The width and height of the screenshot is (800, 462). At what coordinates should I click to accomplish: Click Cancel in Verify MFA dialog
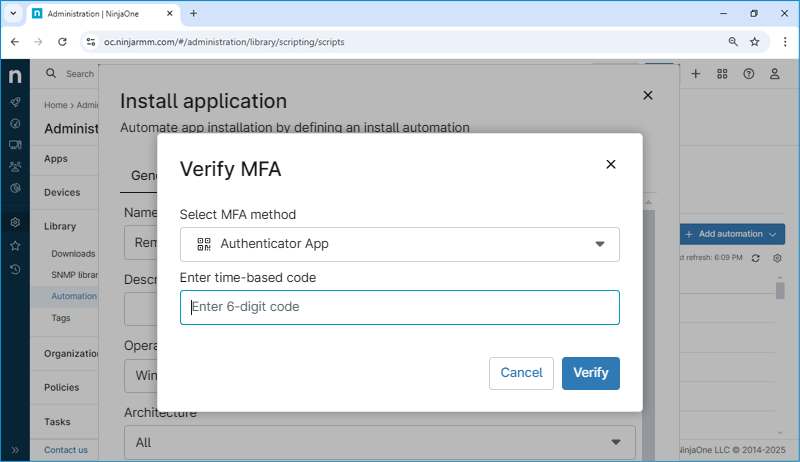tap(521, 373)
